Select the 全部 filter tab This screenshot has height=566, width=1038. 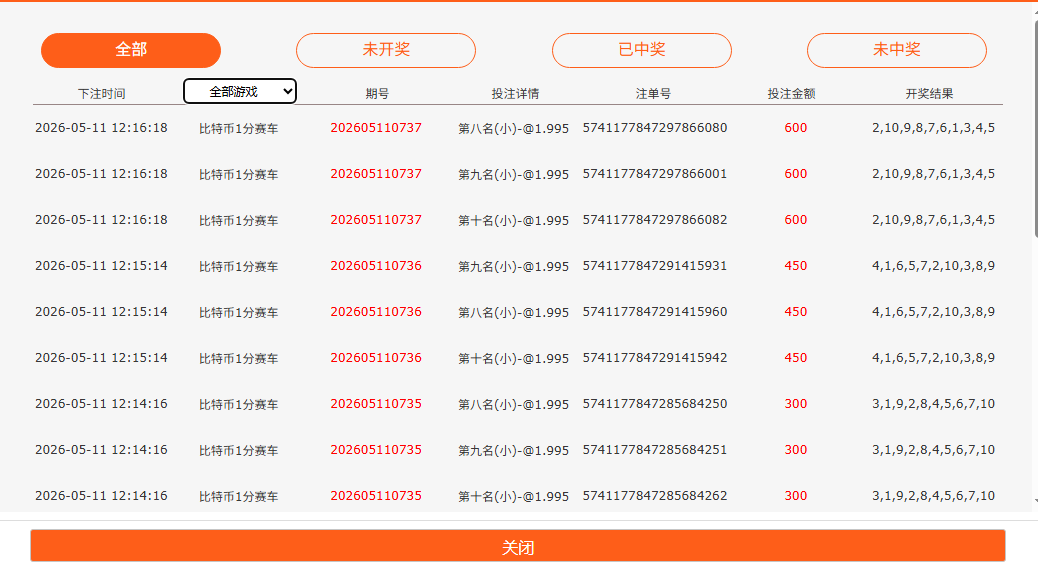[130, 50]
